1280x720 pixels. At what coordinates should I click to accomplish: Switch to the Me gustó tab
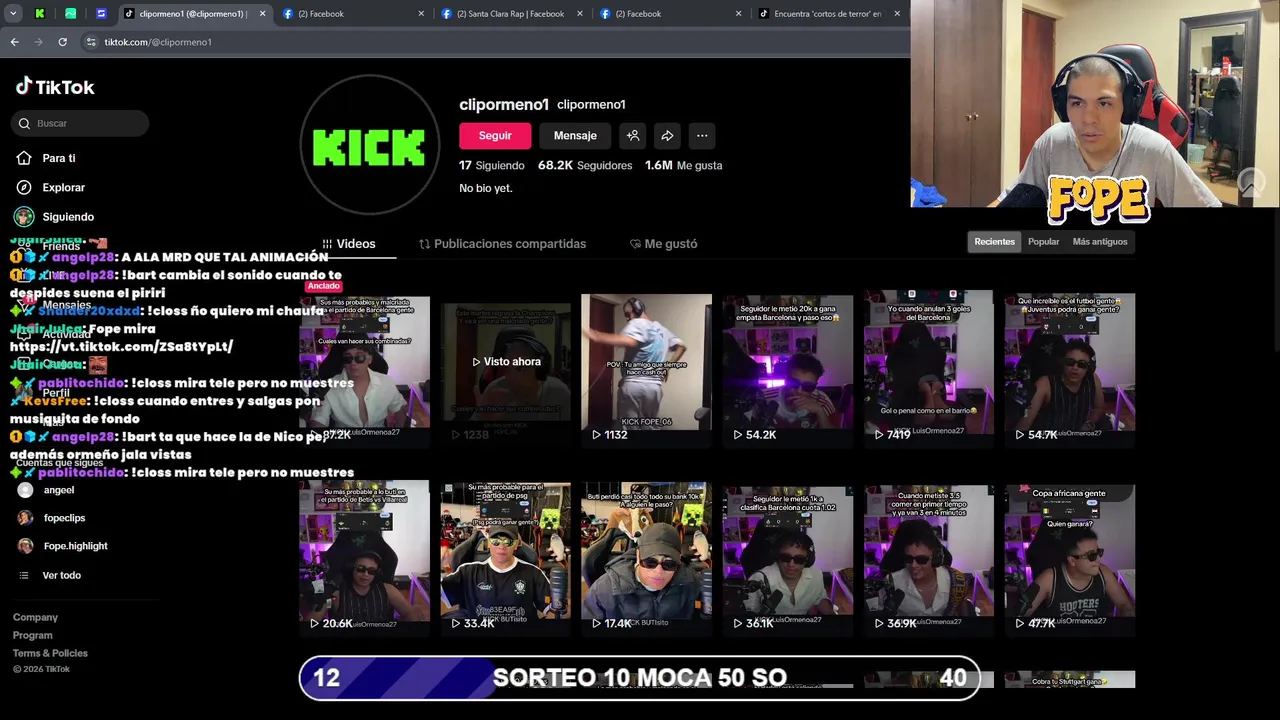(x=663, y=244)
